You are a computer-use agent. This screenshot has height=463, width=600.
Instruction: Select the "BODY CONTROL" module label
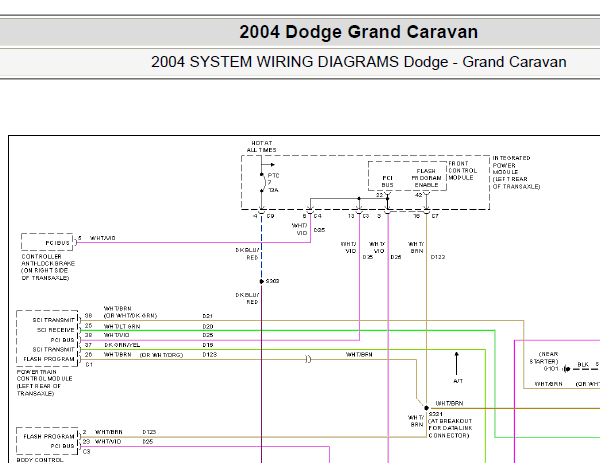[x=39, y=460]
